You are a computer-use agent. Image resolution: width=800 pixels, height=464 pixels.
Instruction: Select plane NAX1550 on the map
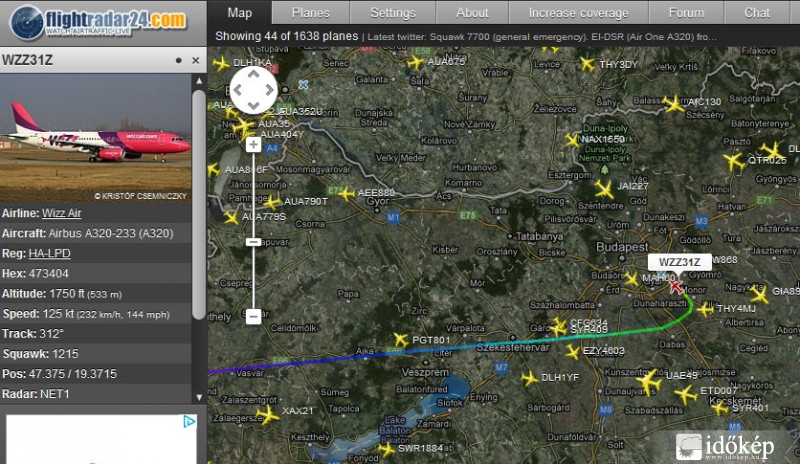tap(572, 139)
